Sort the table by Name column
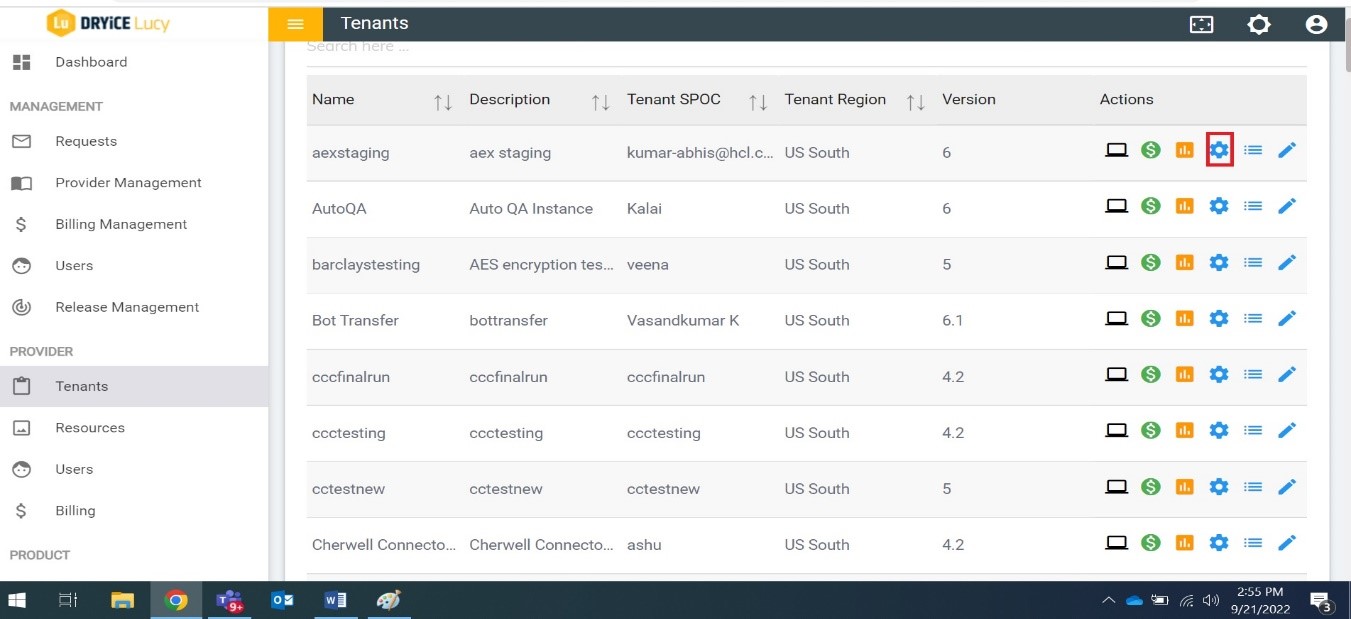This screenshot has width=1351, height=619. [x=443, y=101]
